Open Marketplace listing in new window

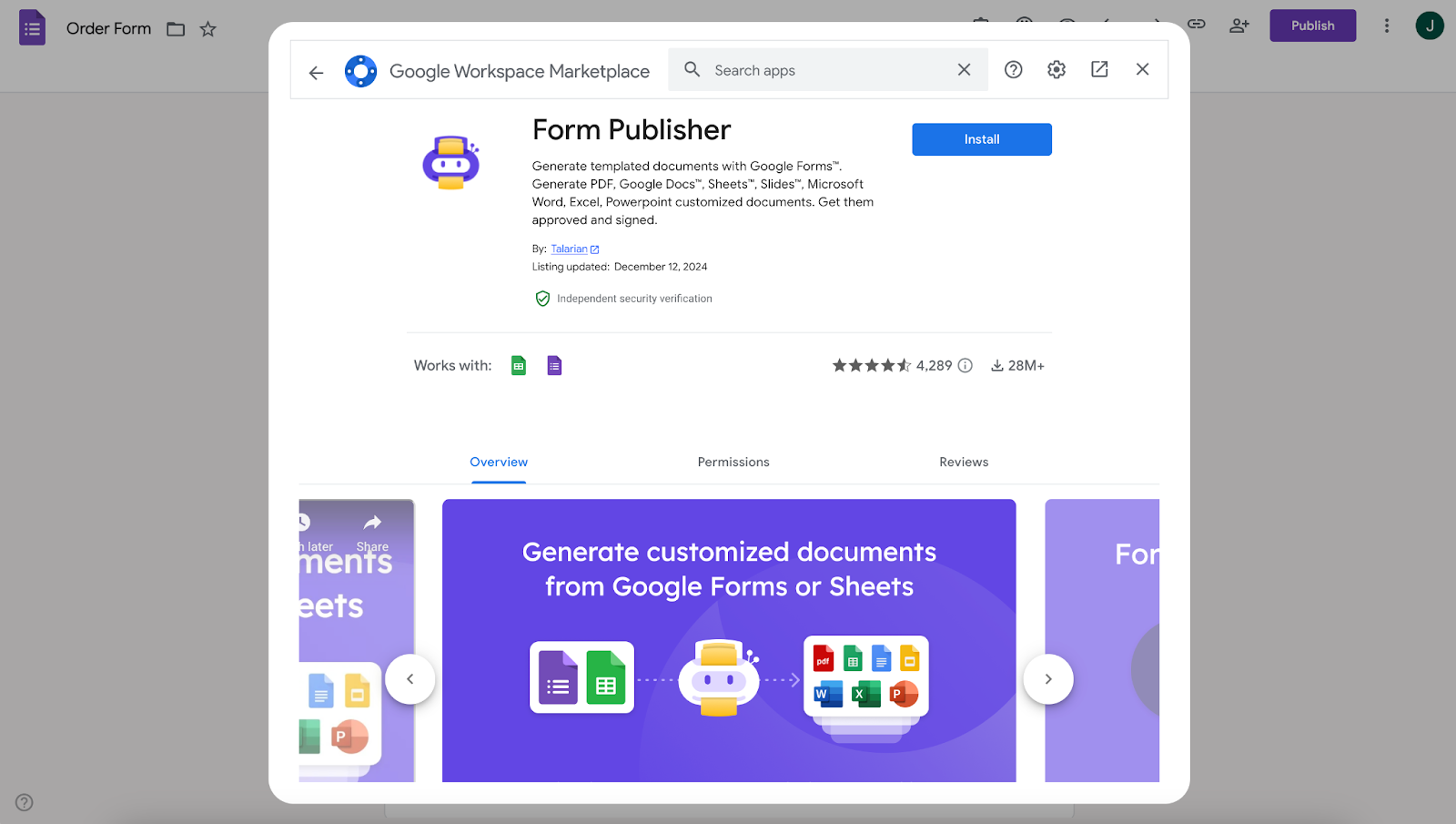point(1099,69)
